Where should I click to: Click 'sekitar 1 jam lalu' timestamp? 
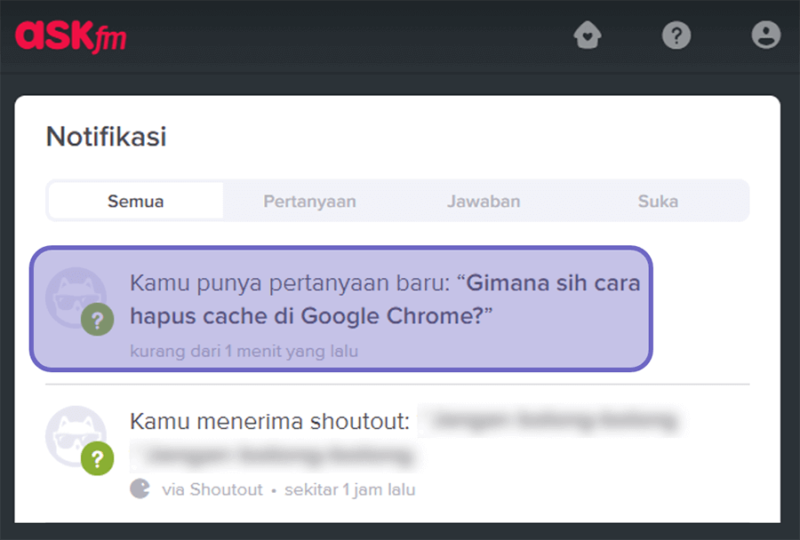pos(350,489)
